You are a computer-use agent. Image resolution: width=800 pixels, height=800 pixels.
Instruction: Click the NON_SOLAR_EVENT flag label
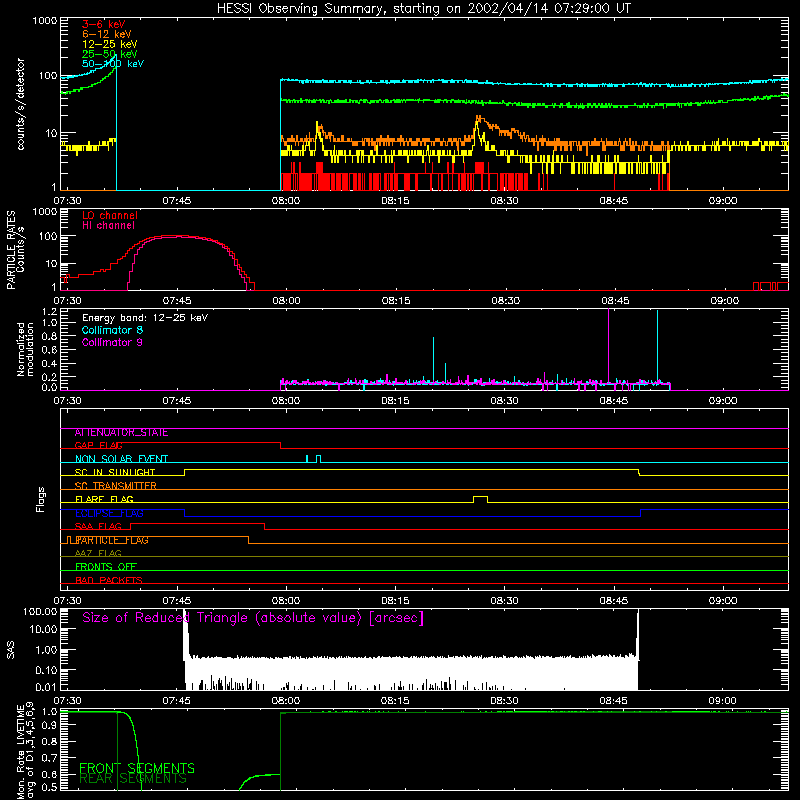(x=121, y=459)
